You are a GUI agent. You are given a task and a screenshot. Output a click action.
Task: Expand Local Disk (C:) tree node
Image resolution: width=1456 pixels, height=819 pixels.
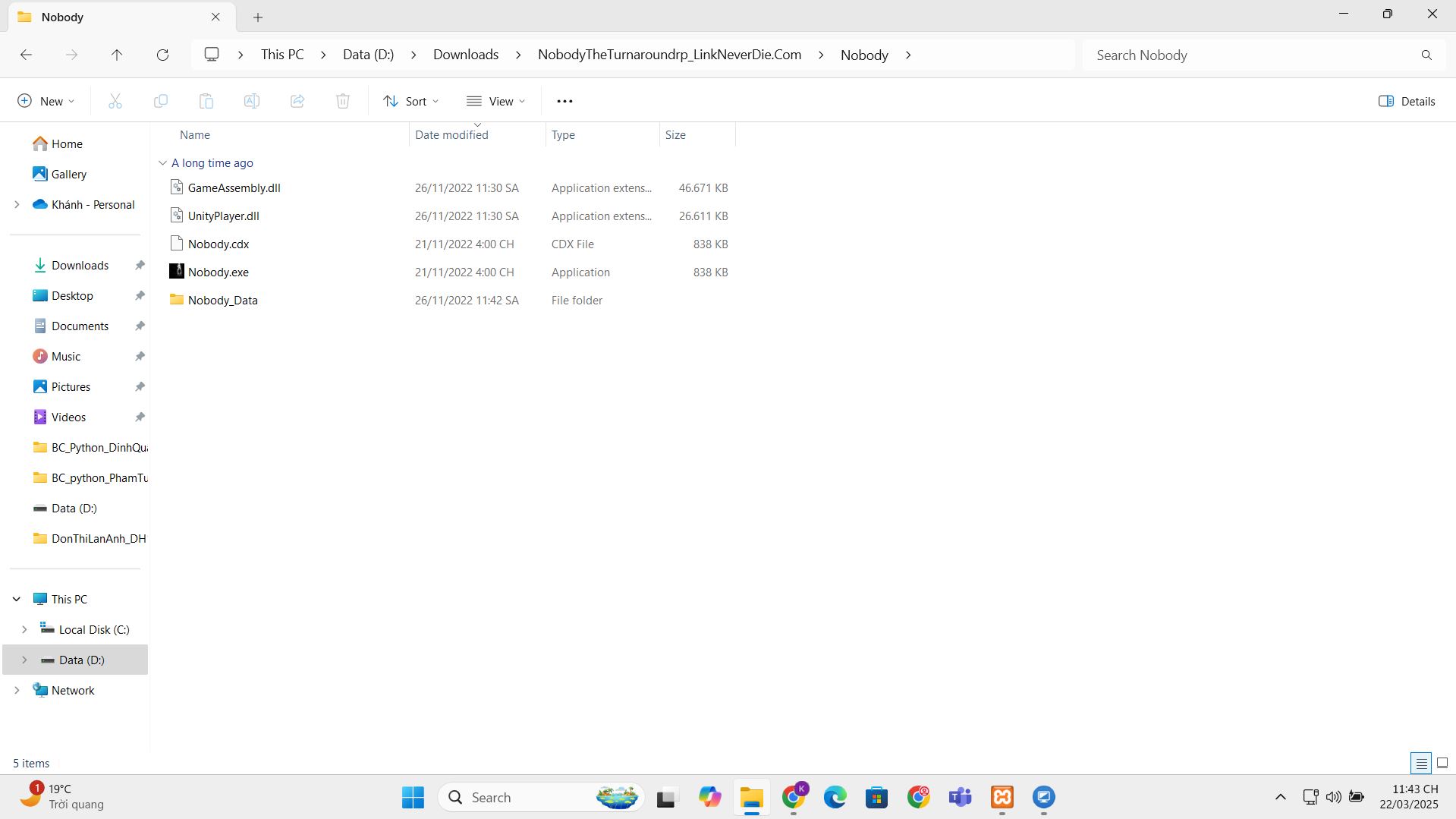click(x=24, y=629)
